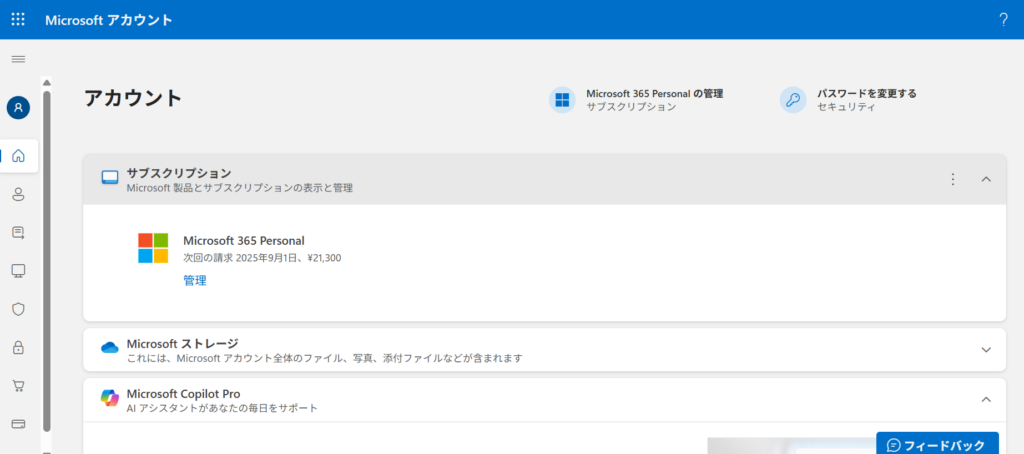Screen dimensions: 1024x454
Task: Click the Microsoft four-color logo
Action: 153,248
